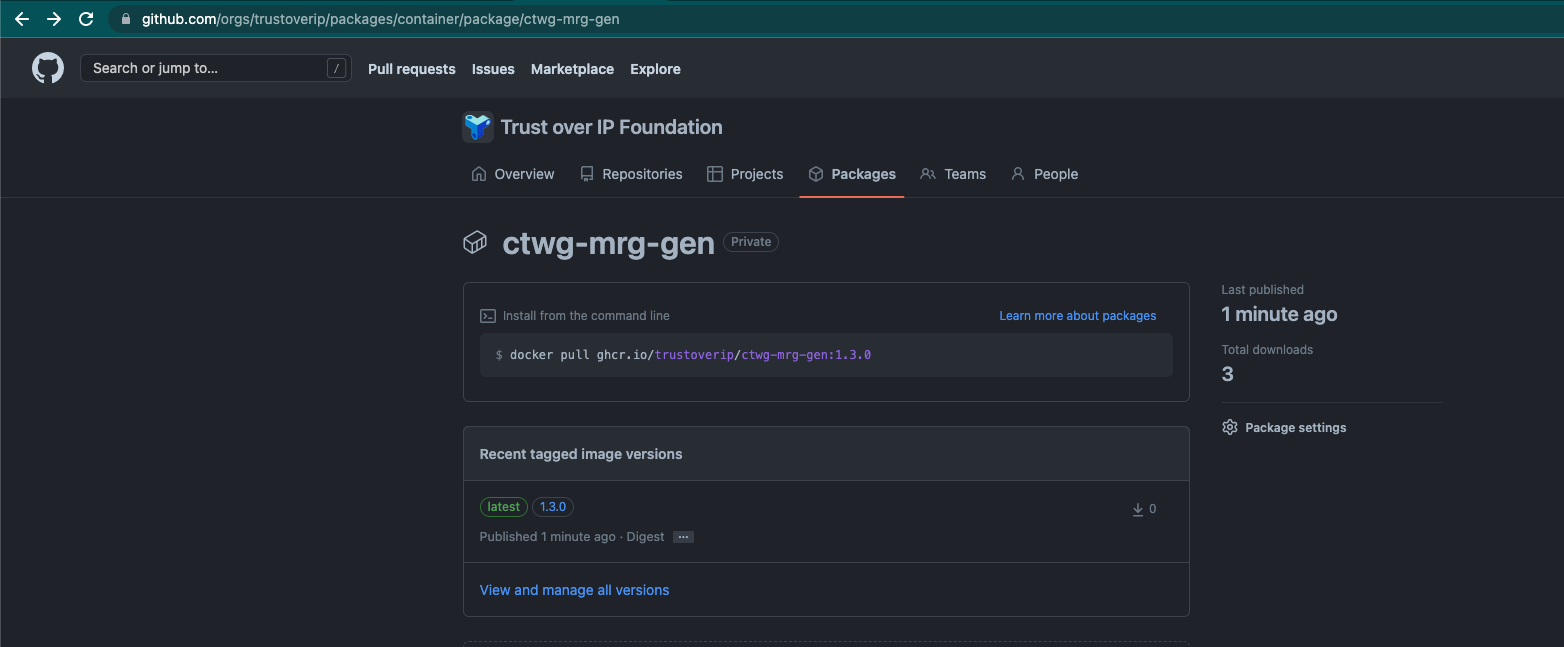Switch to the People tab

pos(1044,174)
